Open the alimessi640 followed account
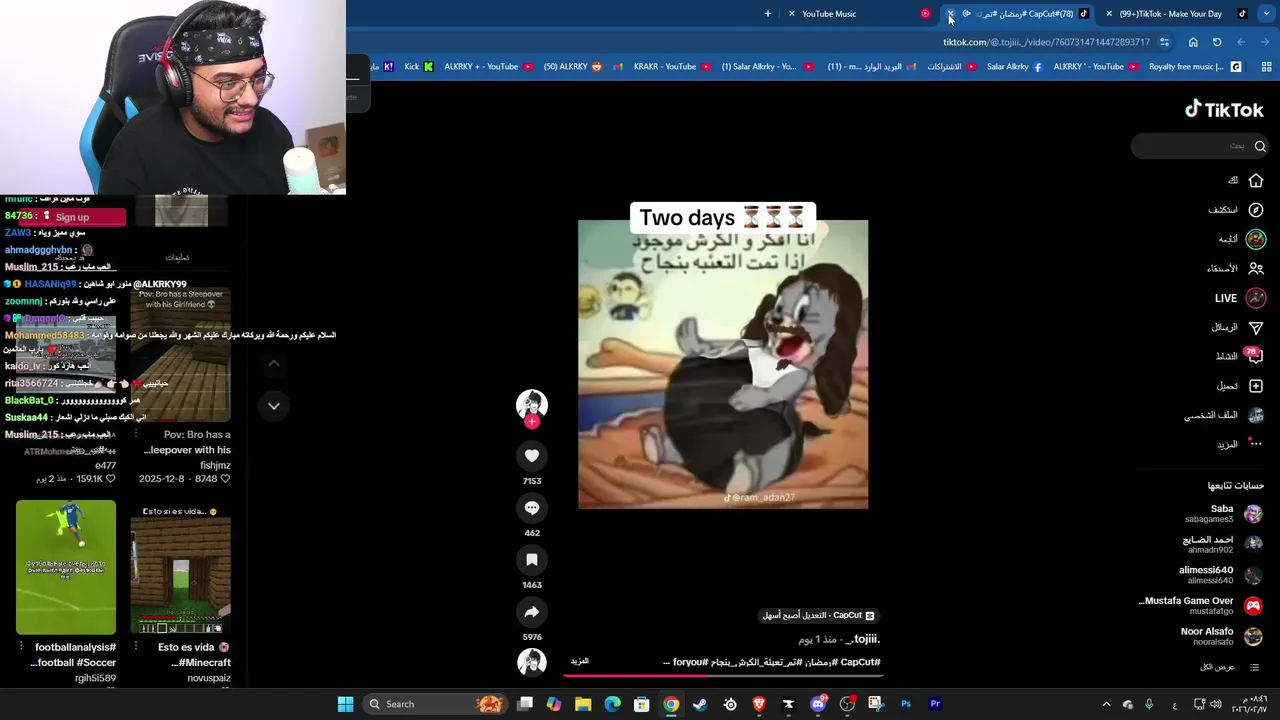The height and width of the screenshot is (720, 1280). click(1220, 574)
